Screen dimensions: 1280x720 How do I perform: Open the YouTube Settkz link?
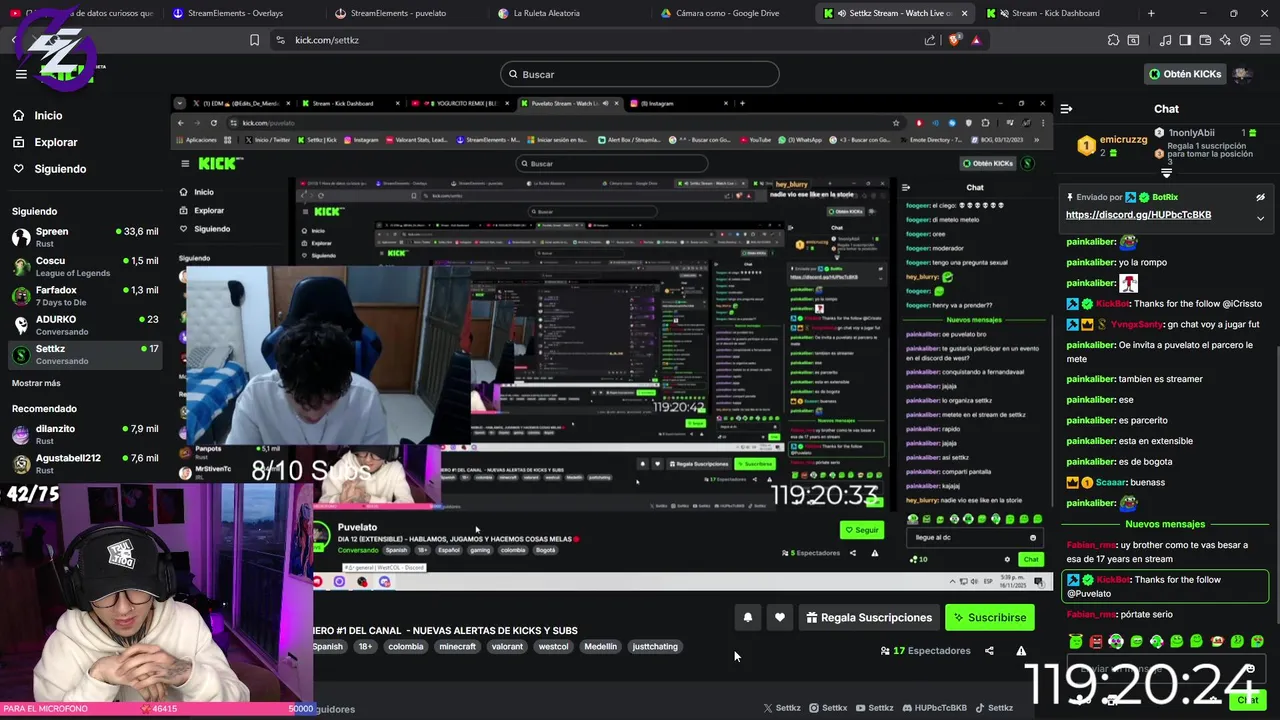875,708
